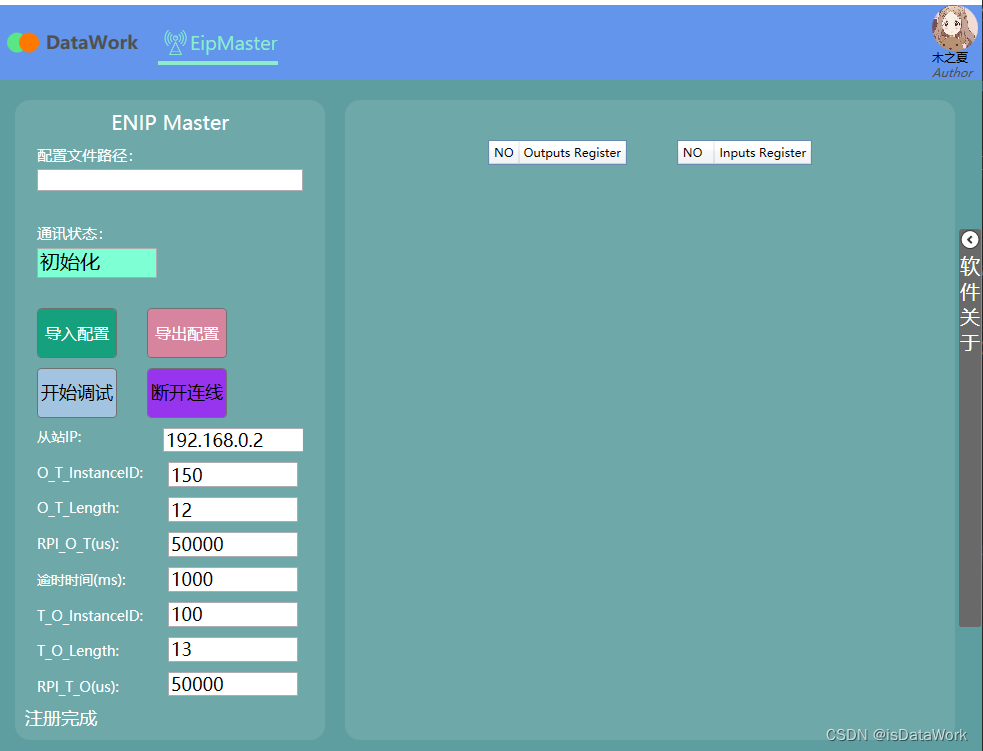983x751 pixels.
Task: Click the T_O_Length label
Action: 78,651
